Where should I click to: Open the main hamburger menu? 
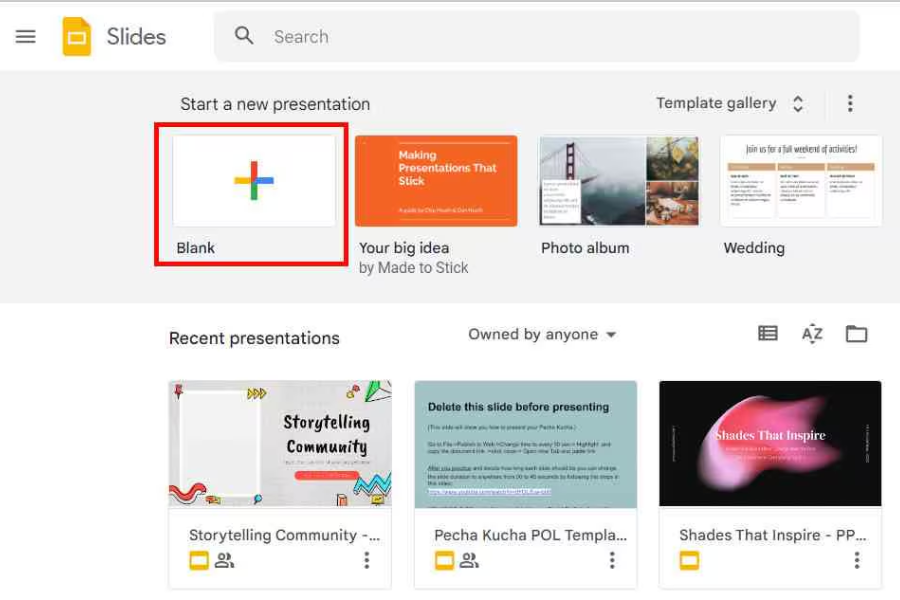26,37
